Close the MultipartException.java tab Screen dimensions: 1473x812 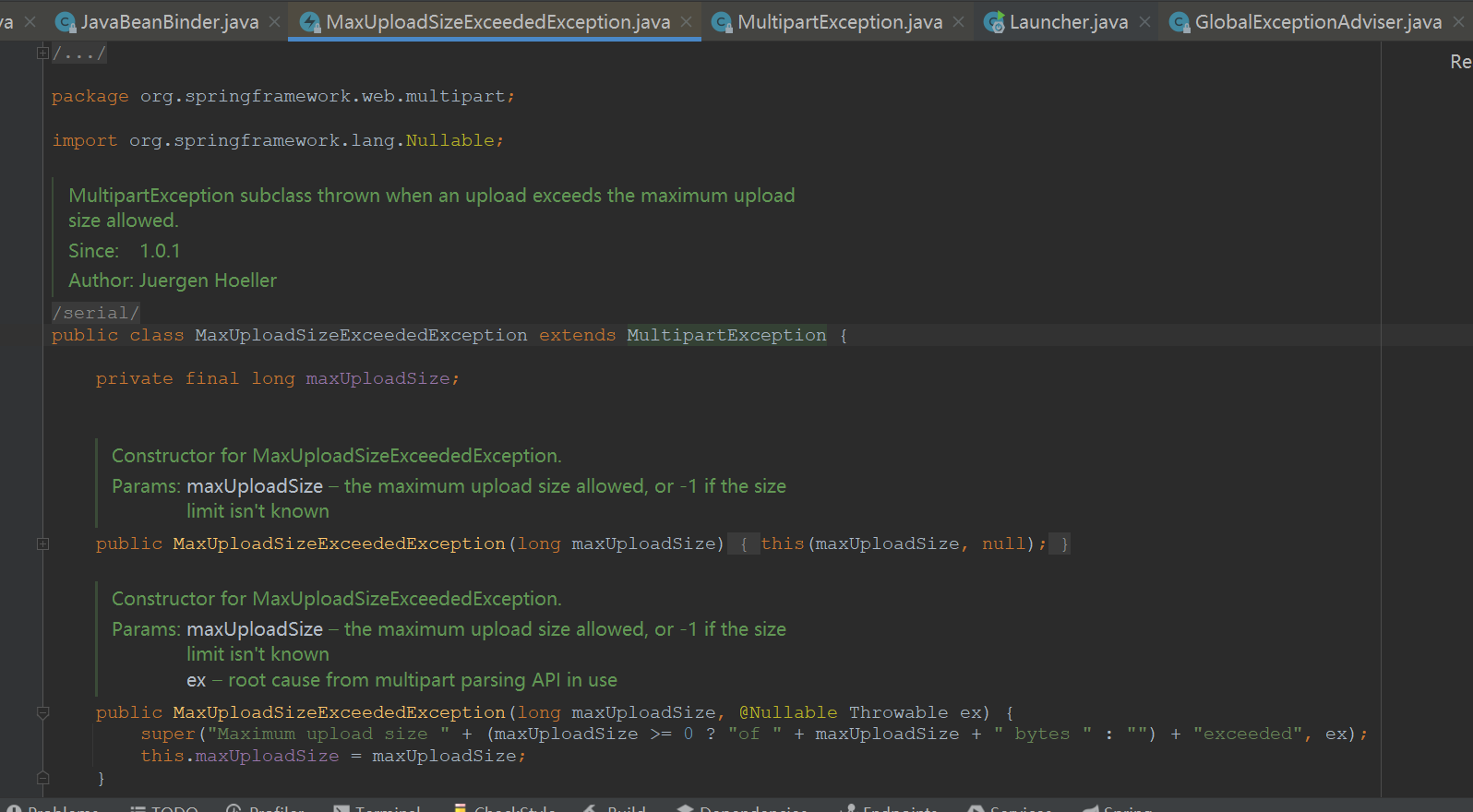pos(959,22)
